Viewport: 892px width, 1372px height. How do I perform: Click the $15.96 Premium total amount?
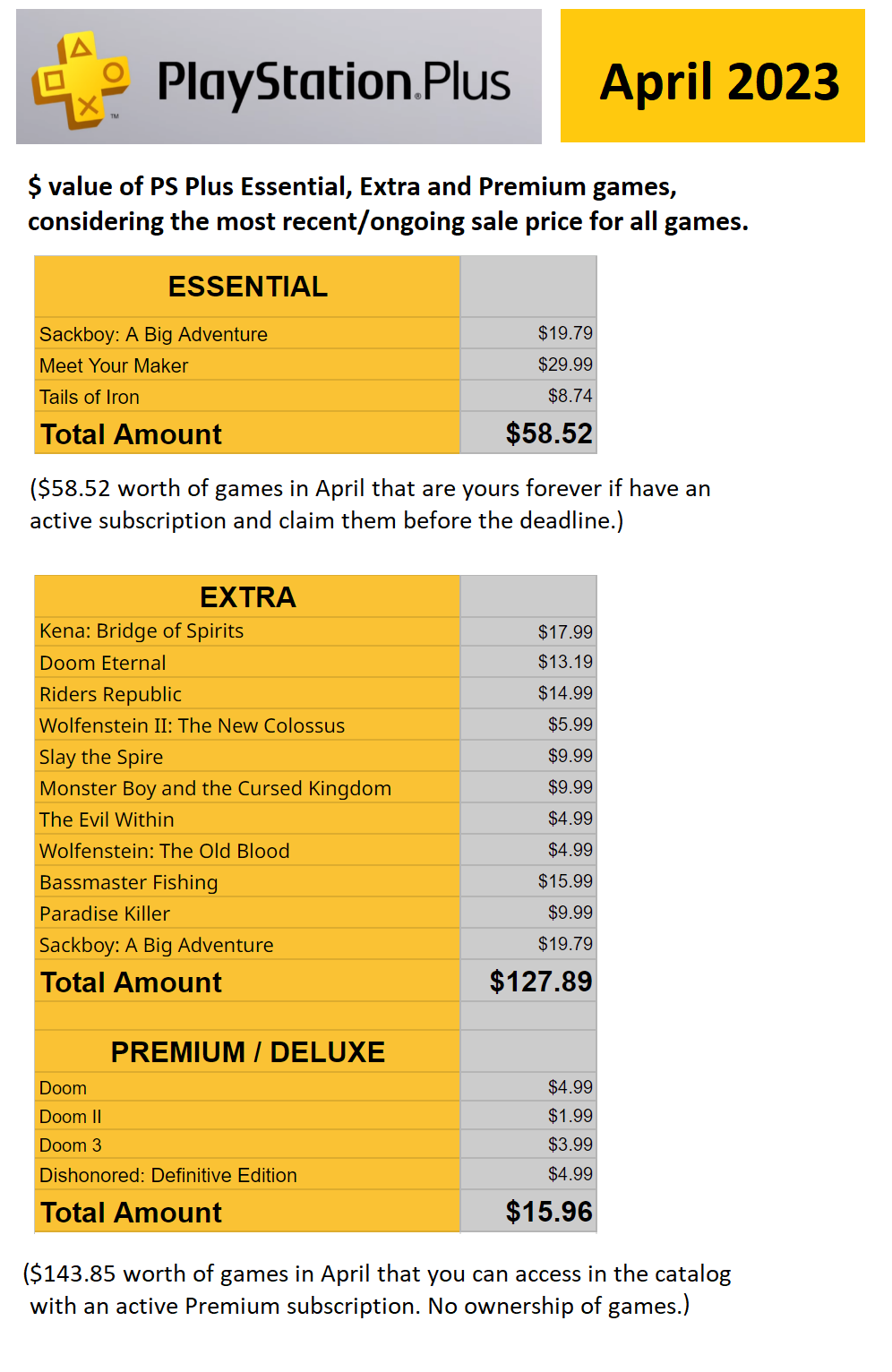(x=548, y=1212)
